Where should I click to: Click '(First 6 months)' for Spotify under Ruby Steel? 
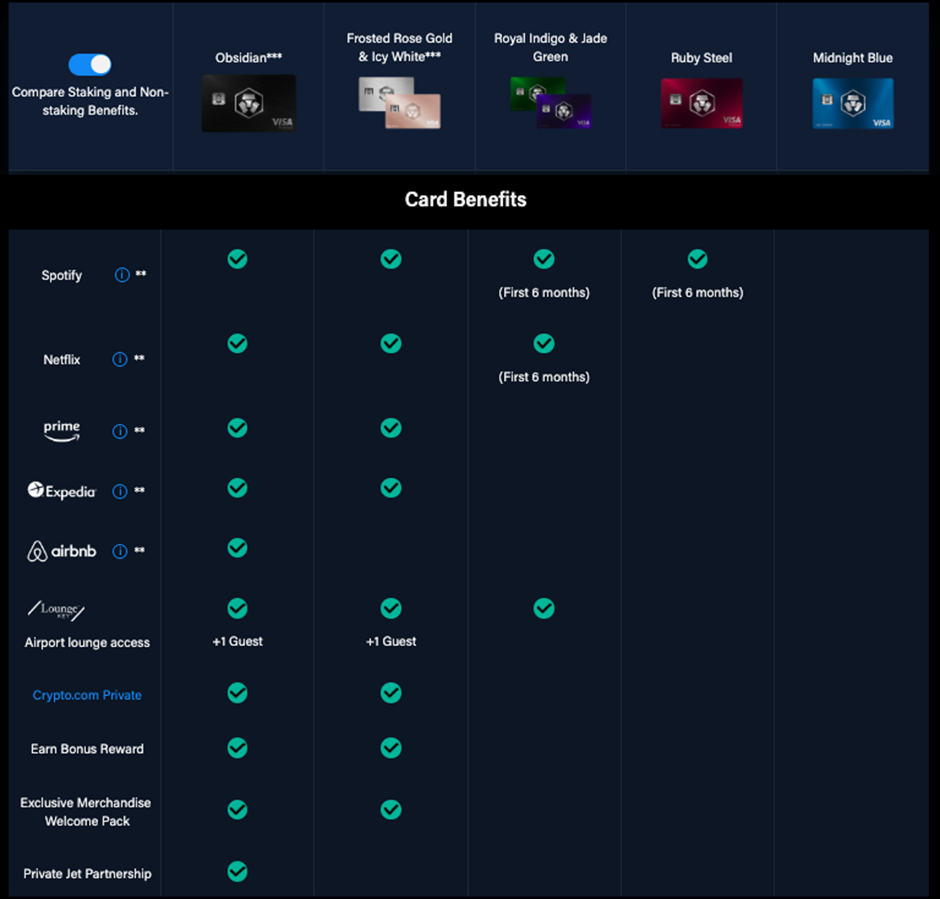tap(697, 292)
